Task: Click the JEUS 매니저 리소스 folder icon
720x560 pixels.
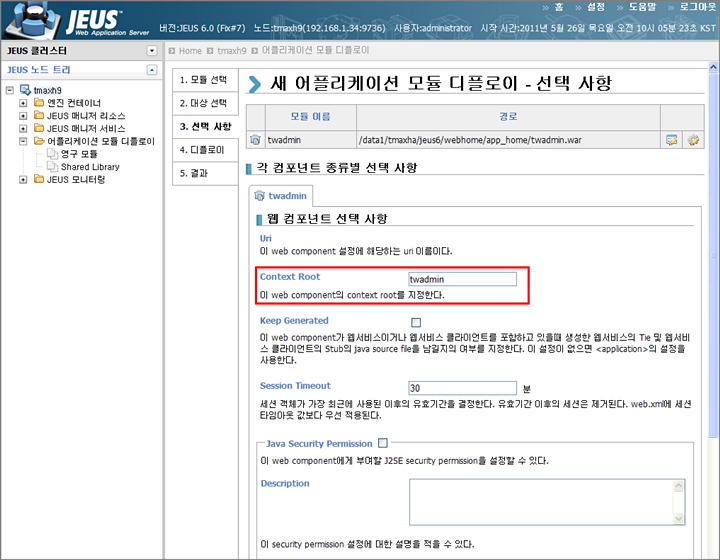Action: click(39, 115)
